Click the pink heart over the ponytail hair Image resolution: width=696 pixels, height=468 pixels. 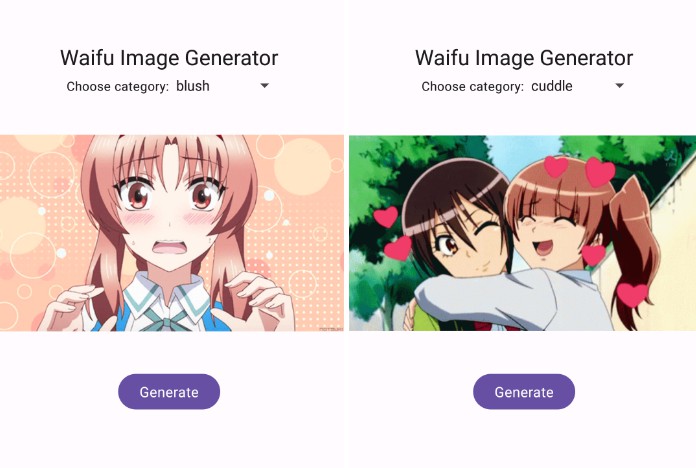[x=632, y=295]
